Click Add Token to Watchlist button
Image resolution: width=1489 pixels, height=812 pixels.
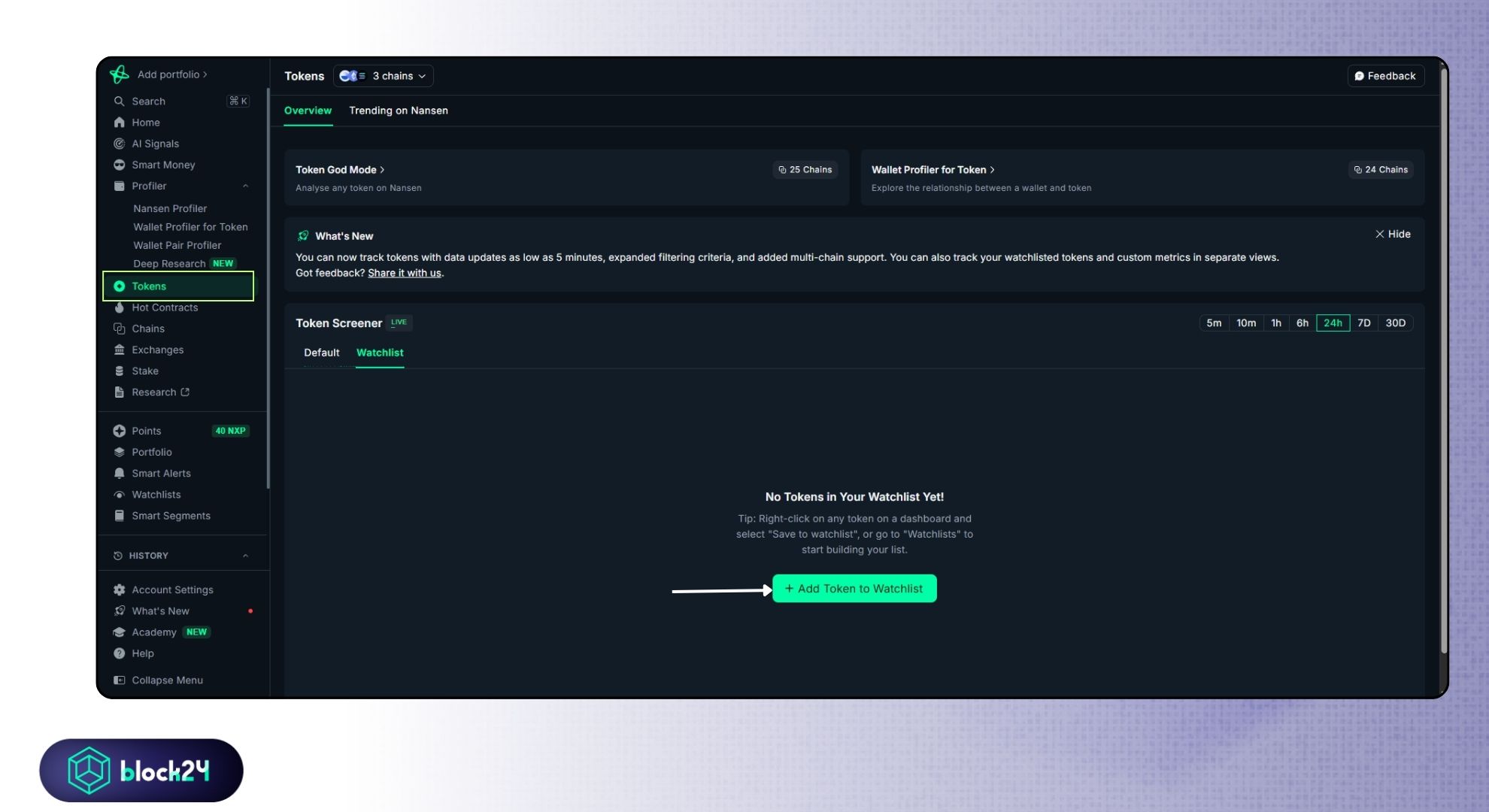tap(854, 589)
